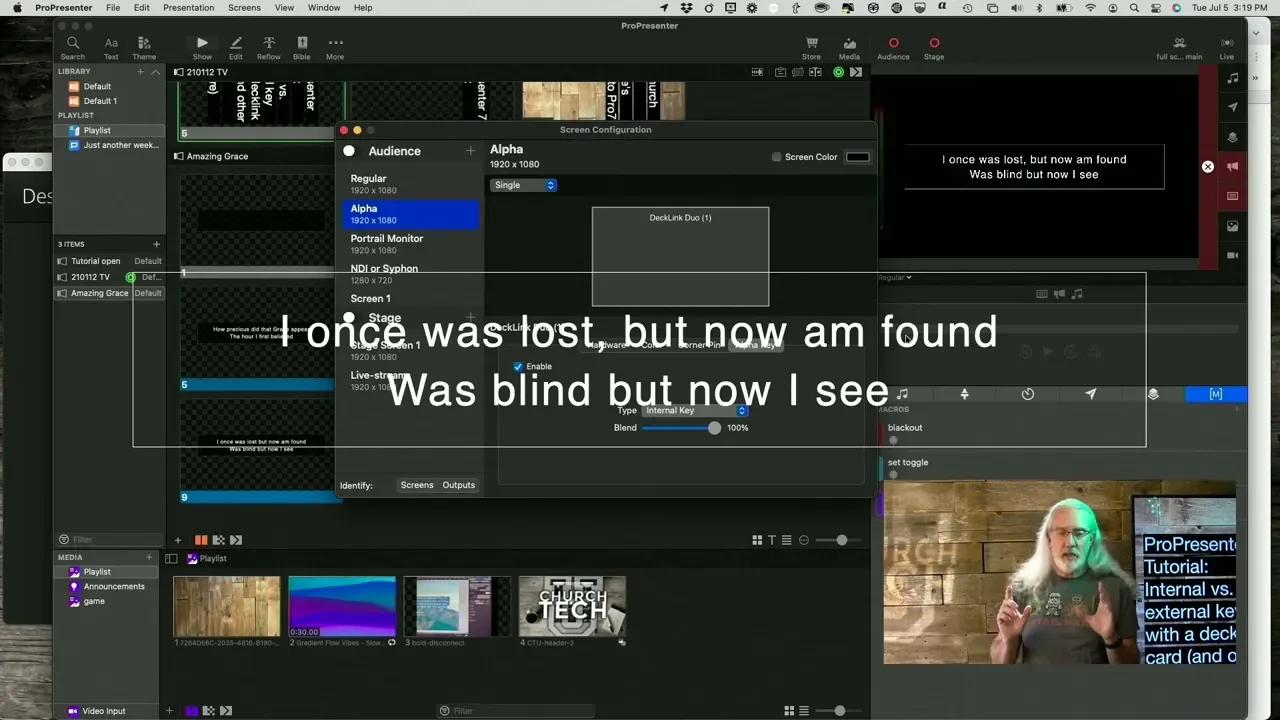Open the Internal Key type dropdown
Viewport: 1280px width, 720px height.
pos(695,410)
